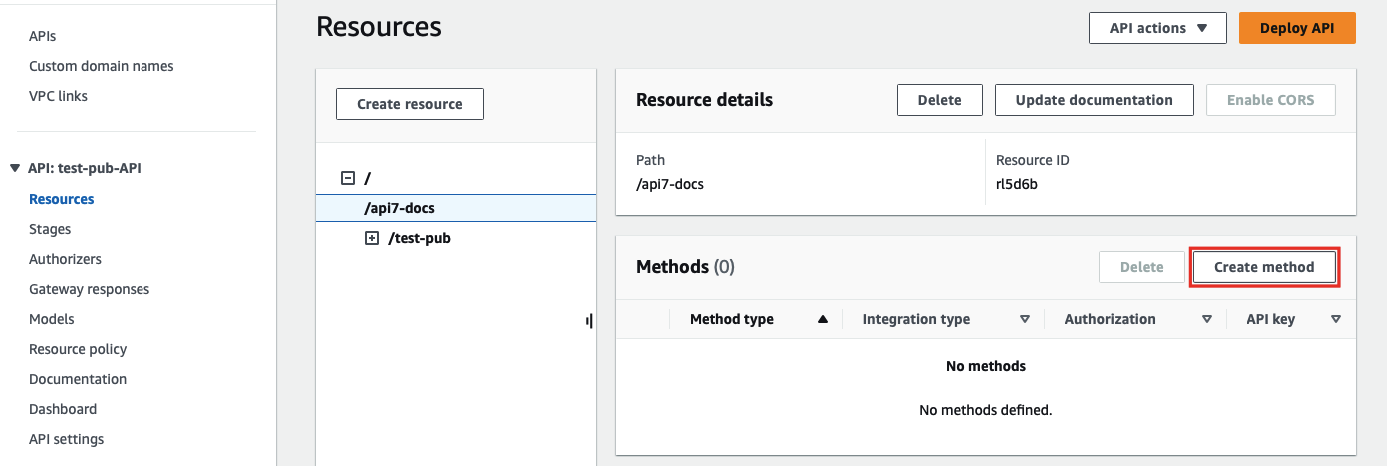1387x466 pixels.
Task: Collapse the root "/" resource tree node
Action: click(348, 178)
